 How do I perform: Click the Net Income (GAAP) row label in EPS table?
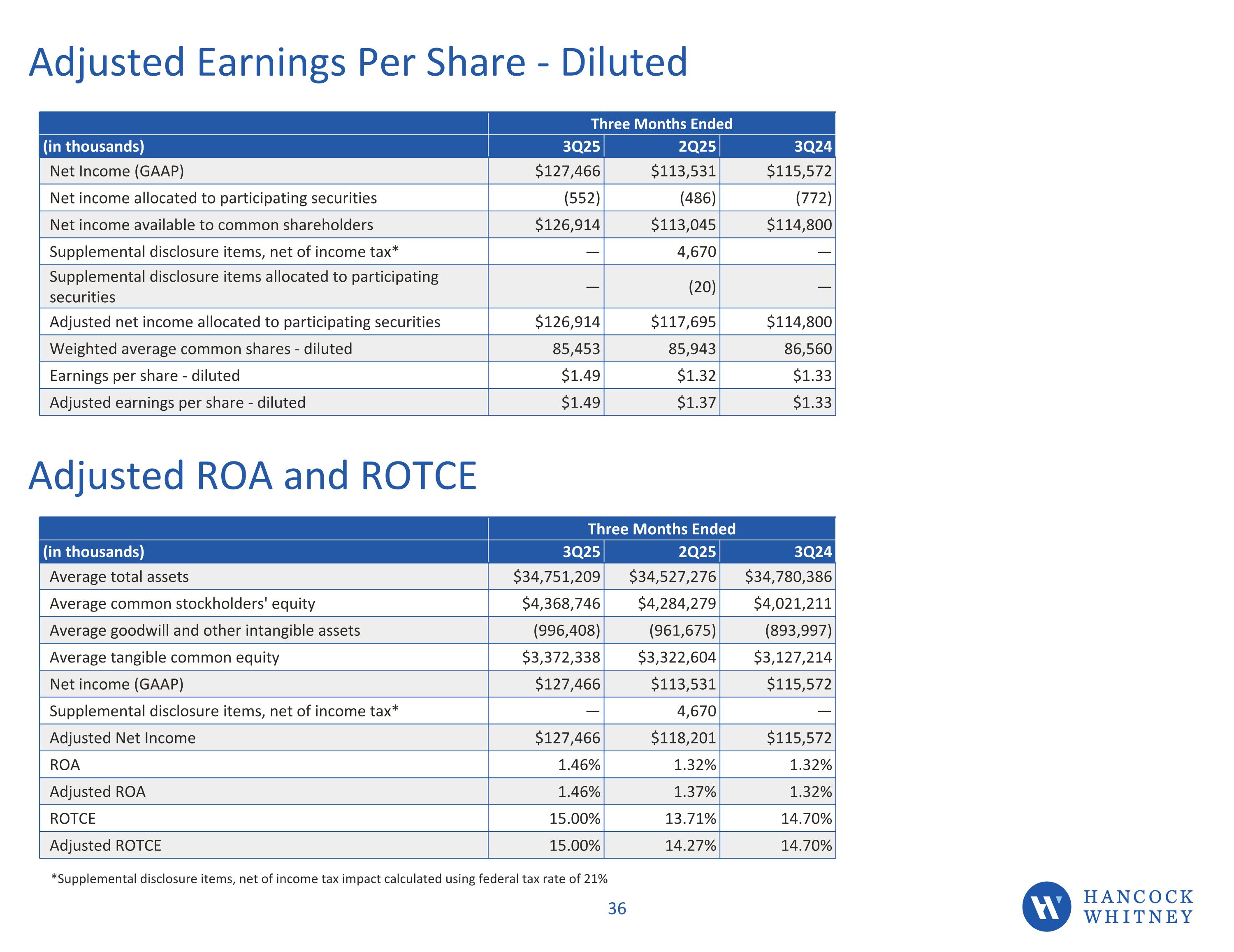tap(117, 171)
